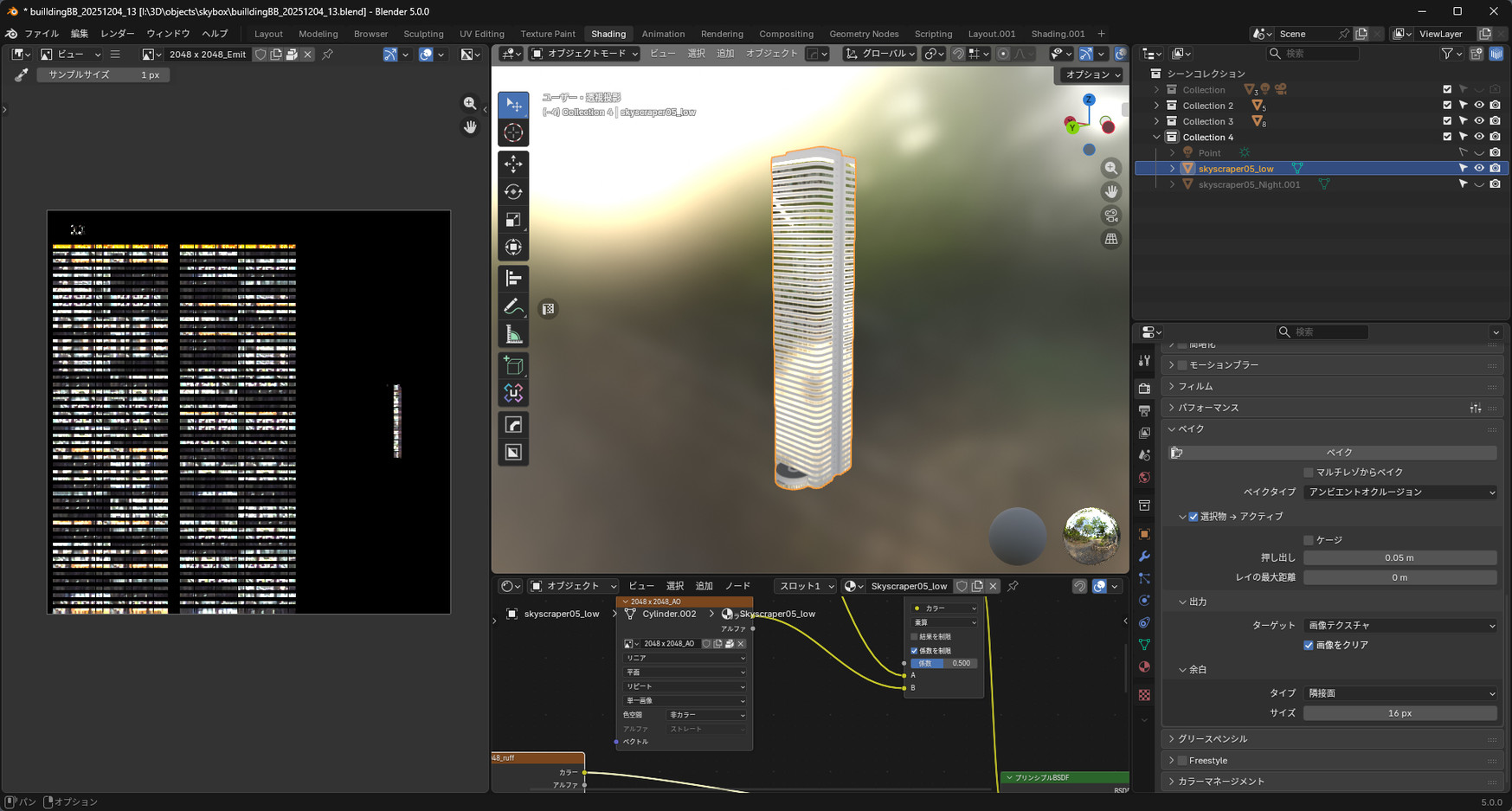Image resolution: width=1512 pixels, height=811 pixels.
Task: Disable the Clear Image (画像をクリア) checkbox
Action: (1309, 645)
